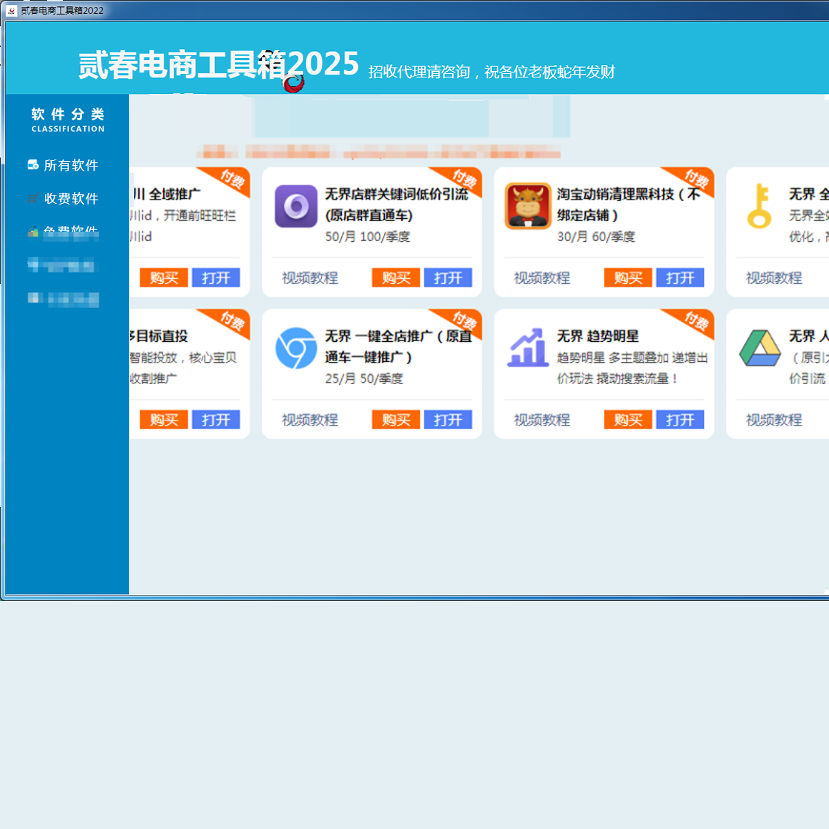Buy 淘宝动销清理黑科技 via 购买
The width and height of the screenshot is (829, 829).
coord(628,278)
